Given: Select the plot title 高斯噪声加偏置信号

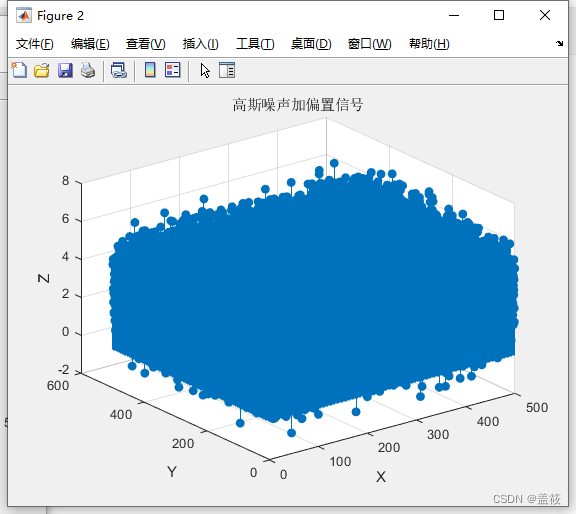Looking at the screenshot, I should coord(298,105).
